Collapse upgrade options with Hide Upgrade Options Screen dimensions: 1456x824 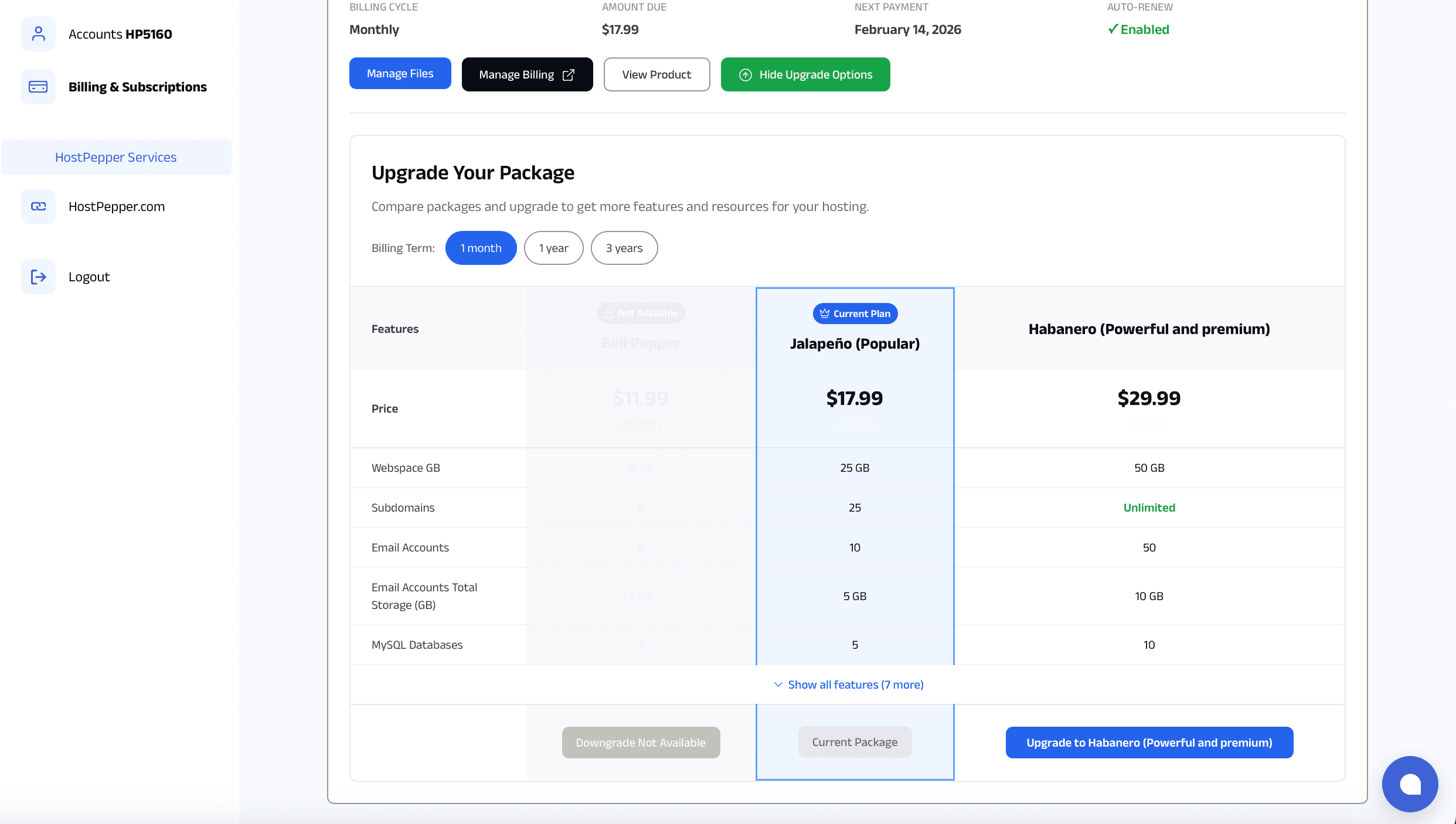pyautogui.click(x=815, y=74)
